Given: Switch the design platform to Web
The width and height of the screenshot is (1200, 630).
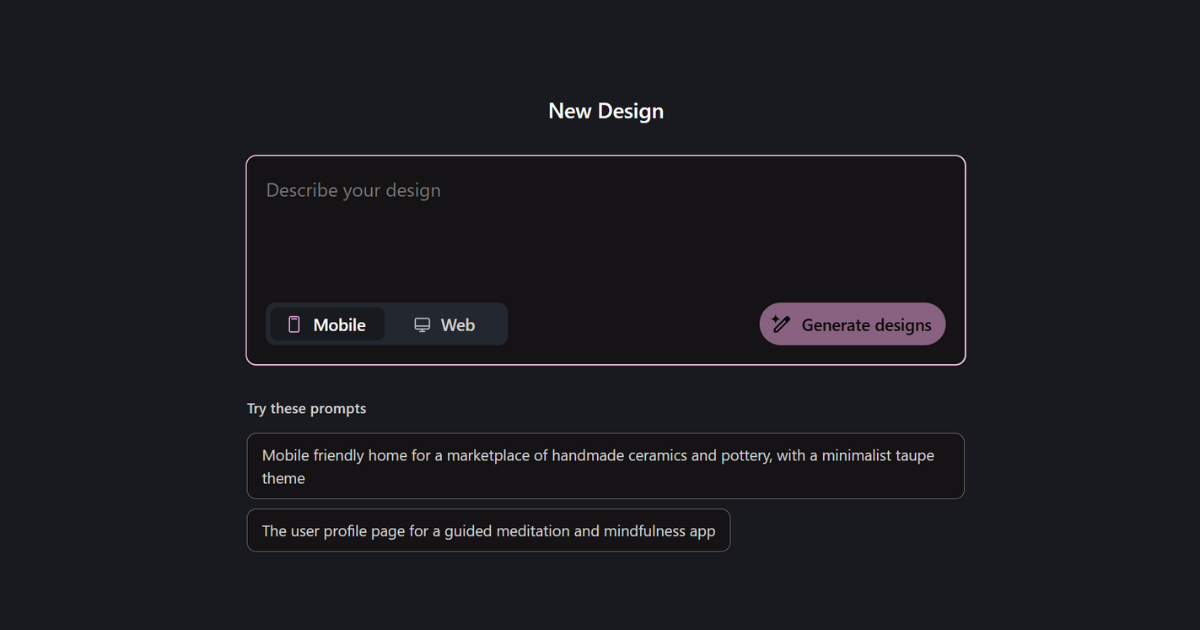Looking at the screenshot, I should click(445, 324).
